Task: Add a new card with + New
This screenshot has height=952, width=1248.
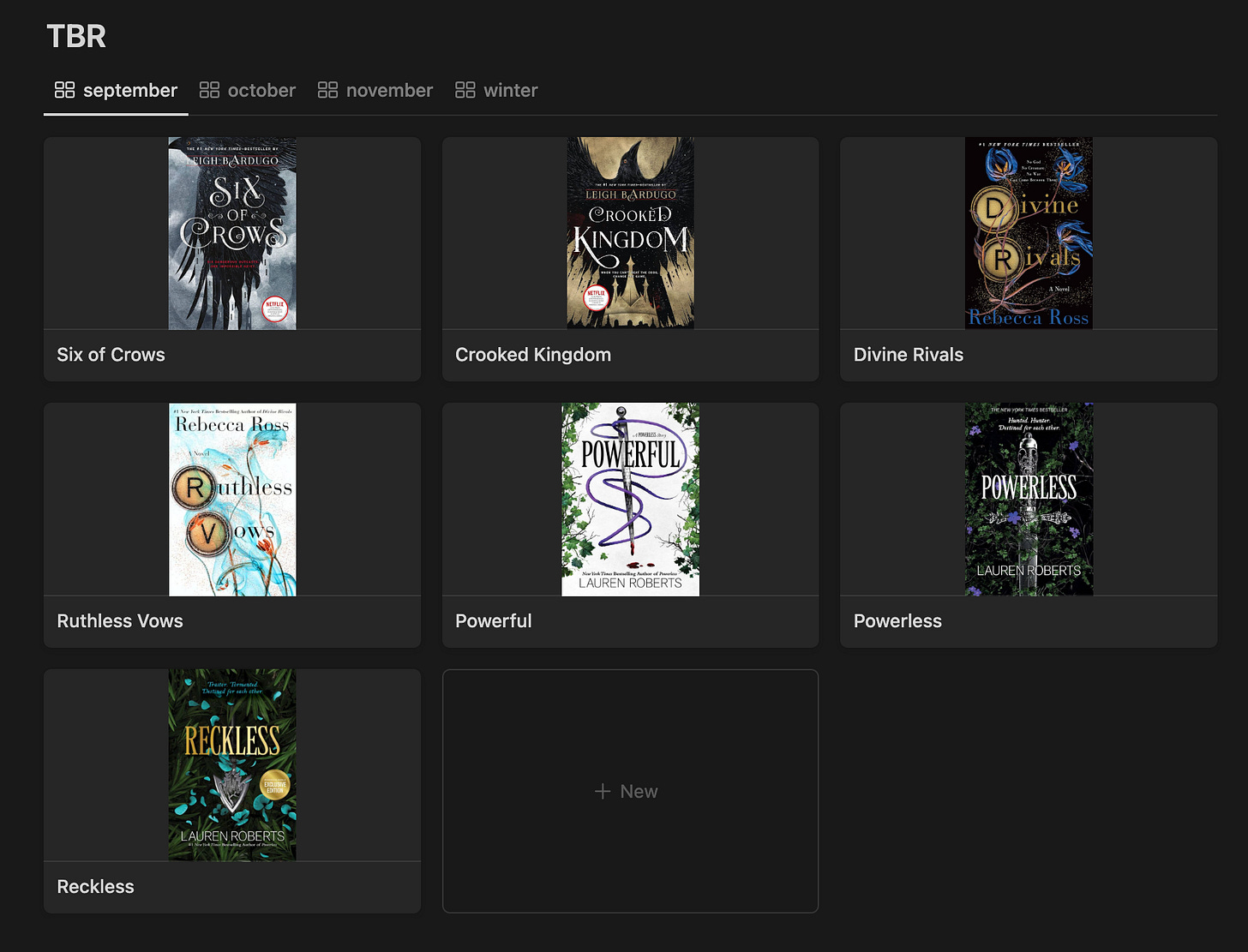Action: click(x=630, y=791)
